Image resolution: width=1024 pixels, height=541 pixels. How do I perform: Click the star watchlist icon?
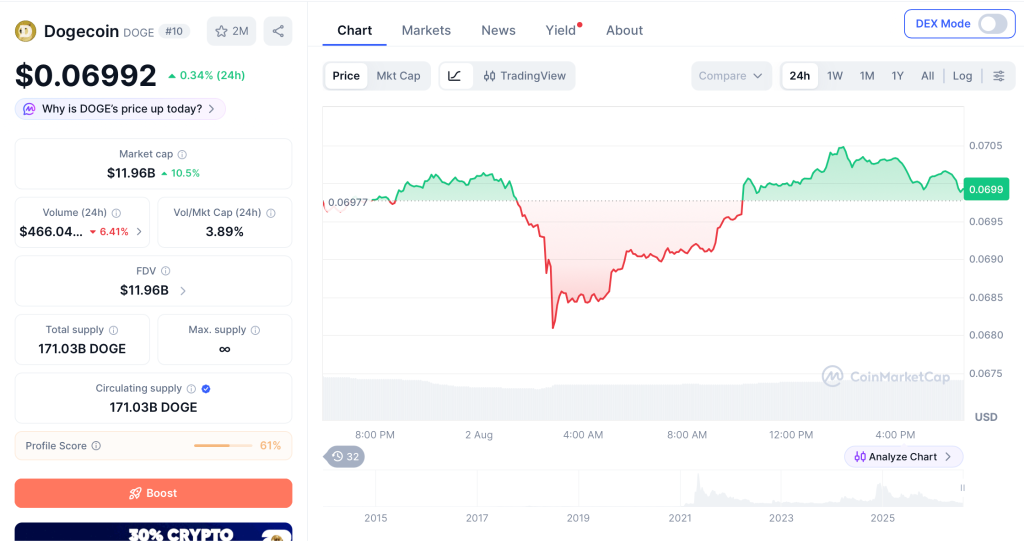pos(221,31)
